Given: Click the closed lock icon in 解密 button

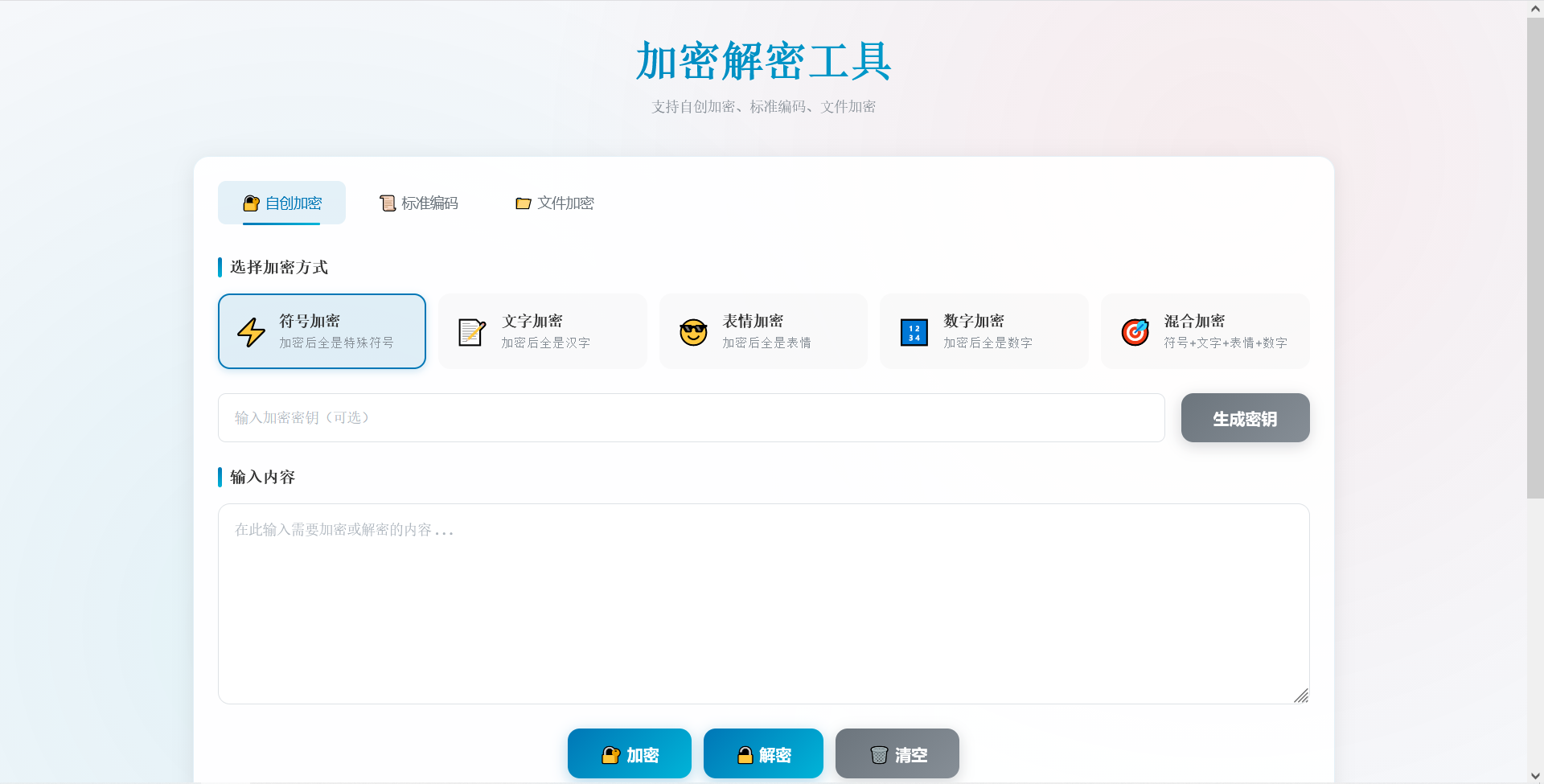Looking at the screenshot, I should coord(745,755).
